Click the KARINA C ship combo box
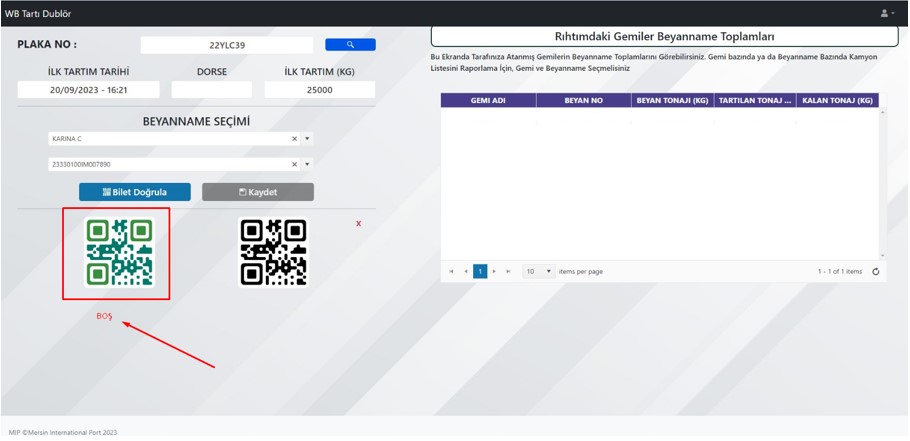 [180, 139]
